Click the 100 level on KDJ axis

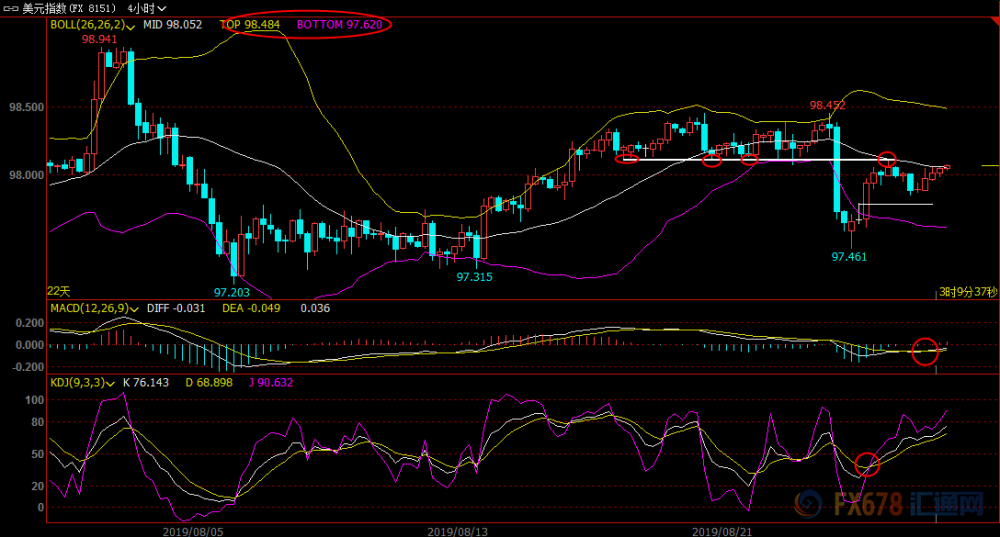point(34,400)
